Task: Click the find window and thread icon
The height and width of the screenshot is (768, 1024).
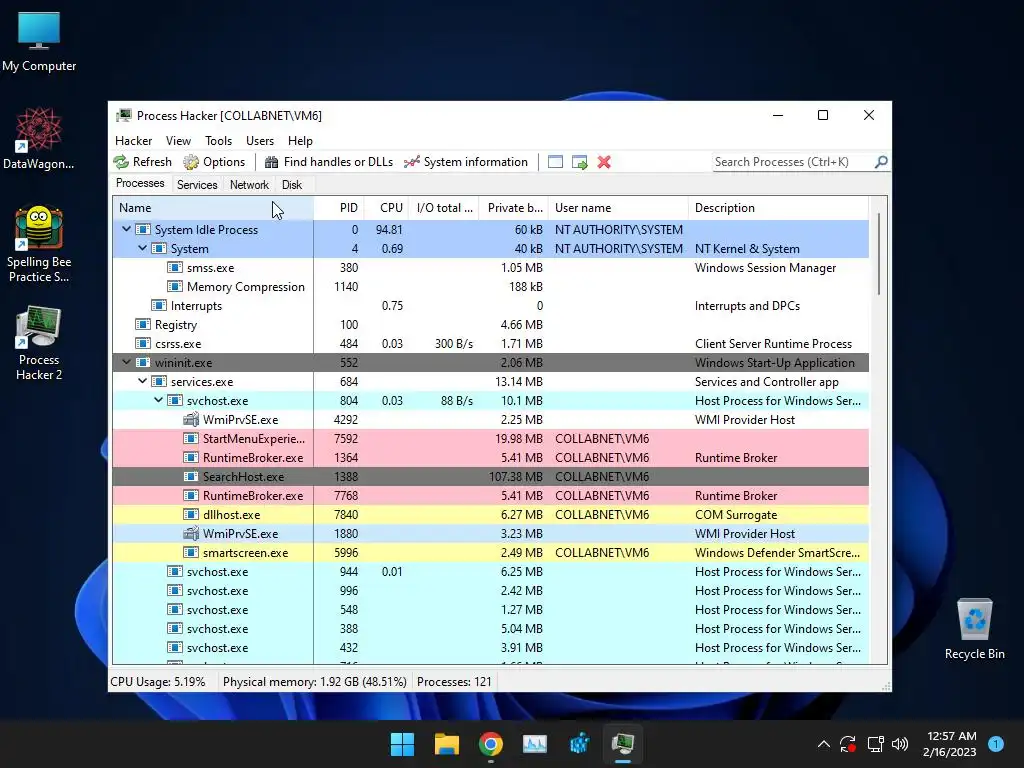Action: [579, 162]
